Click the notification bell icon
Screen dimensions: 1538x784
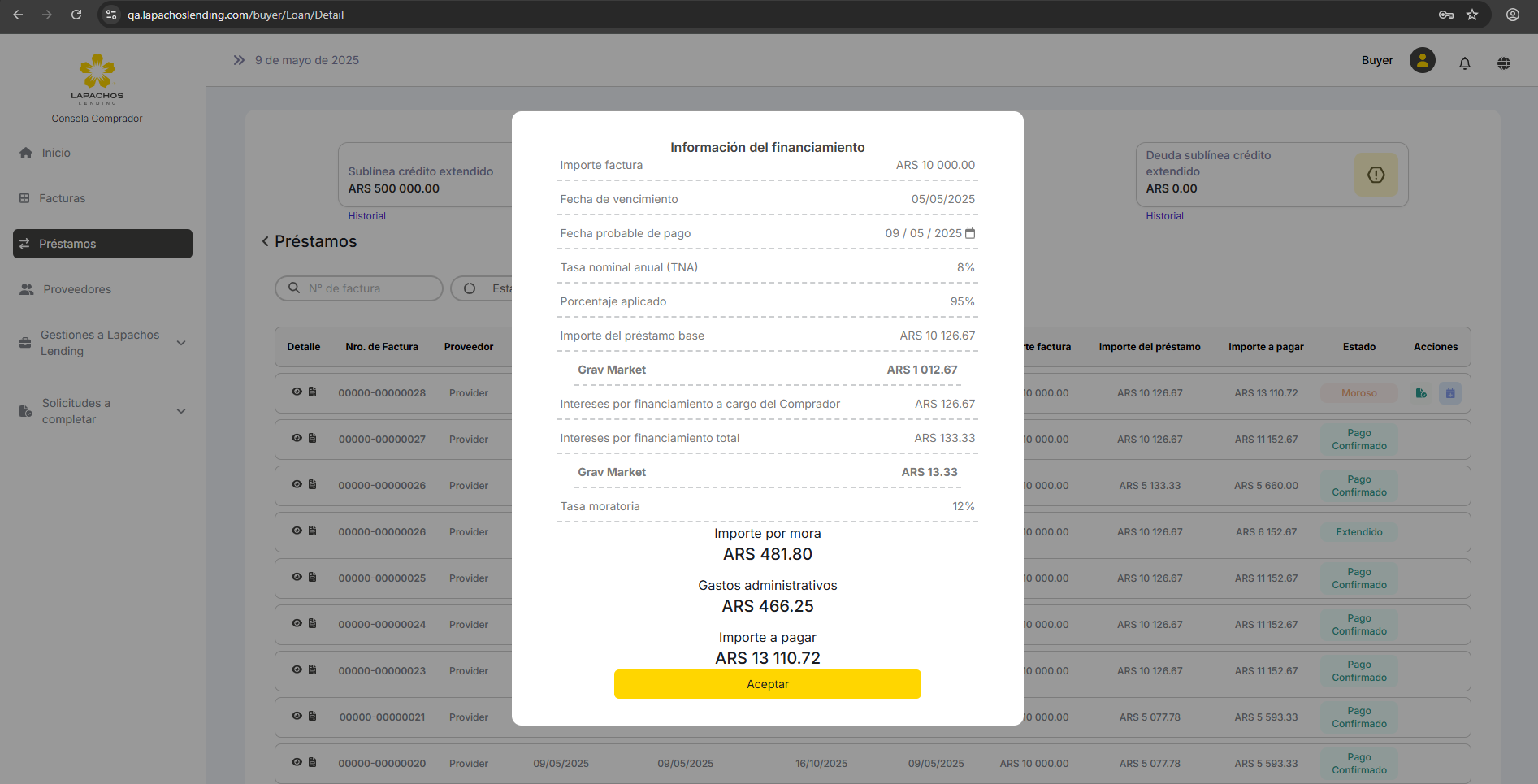(1464, 63)
